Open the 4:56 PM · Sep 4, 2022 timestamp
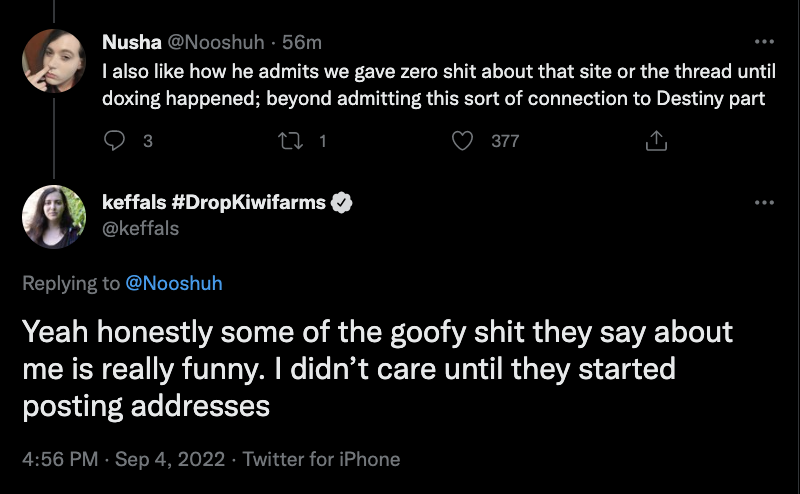The height and width of the screenshot is (494, 800). [x=123, y=459]
